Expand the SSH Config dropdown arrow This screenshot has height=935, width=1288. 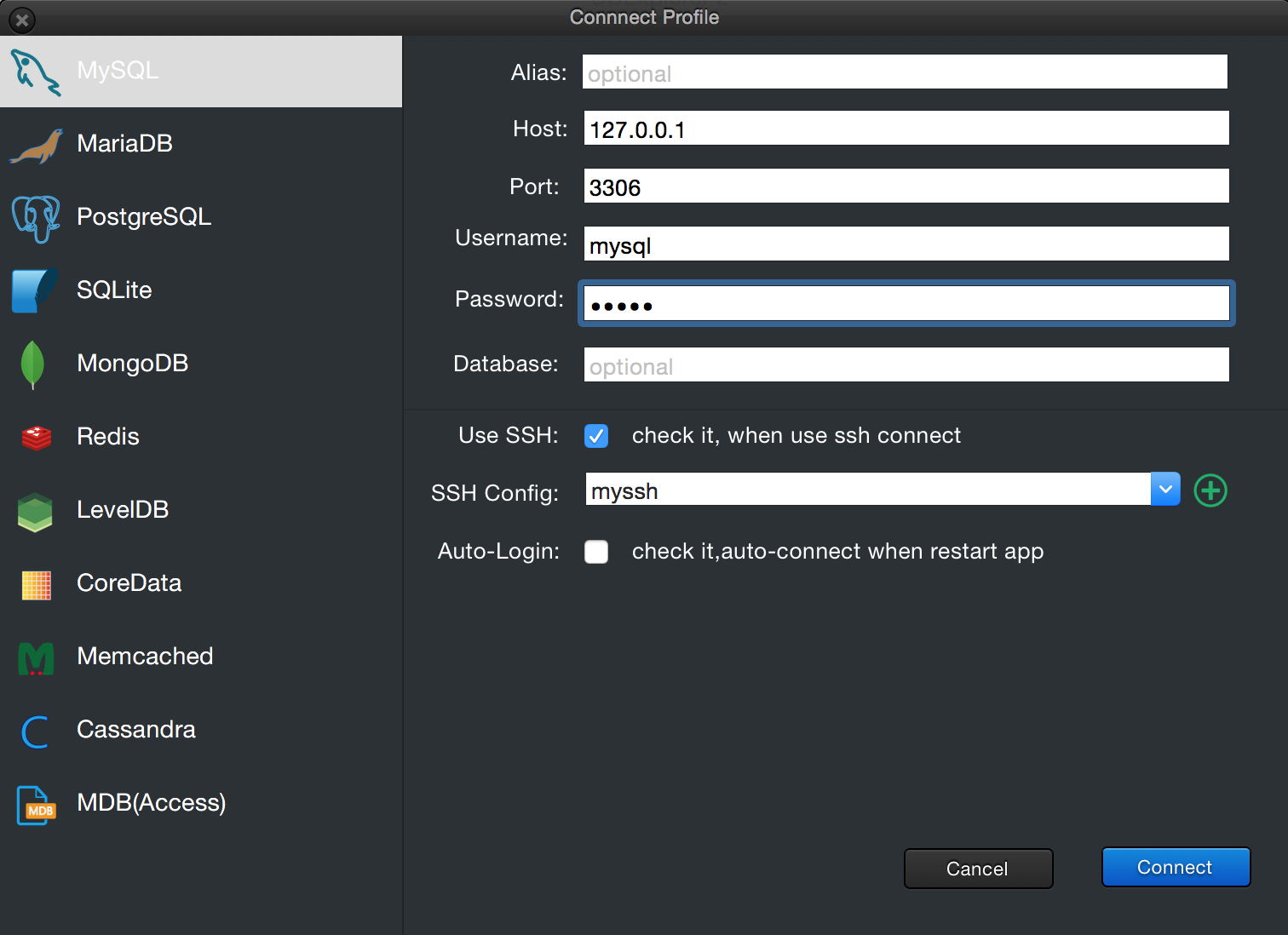coord(1164,490)
